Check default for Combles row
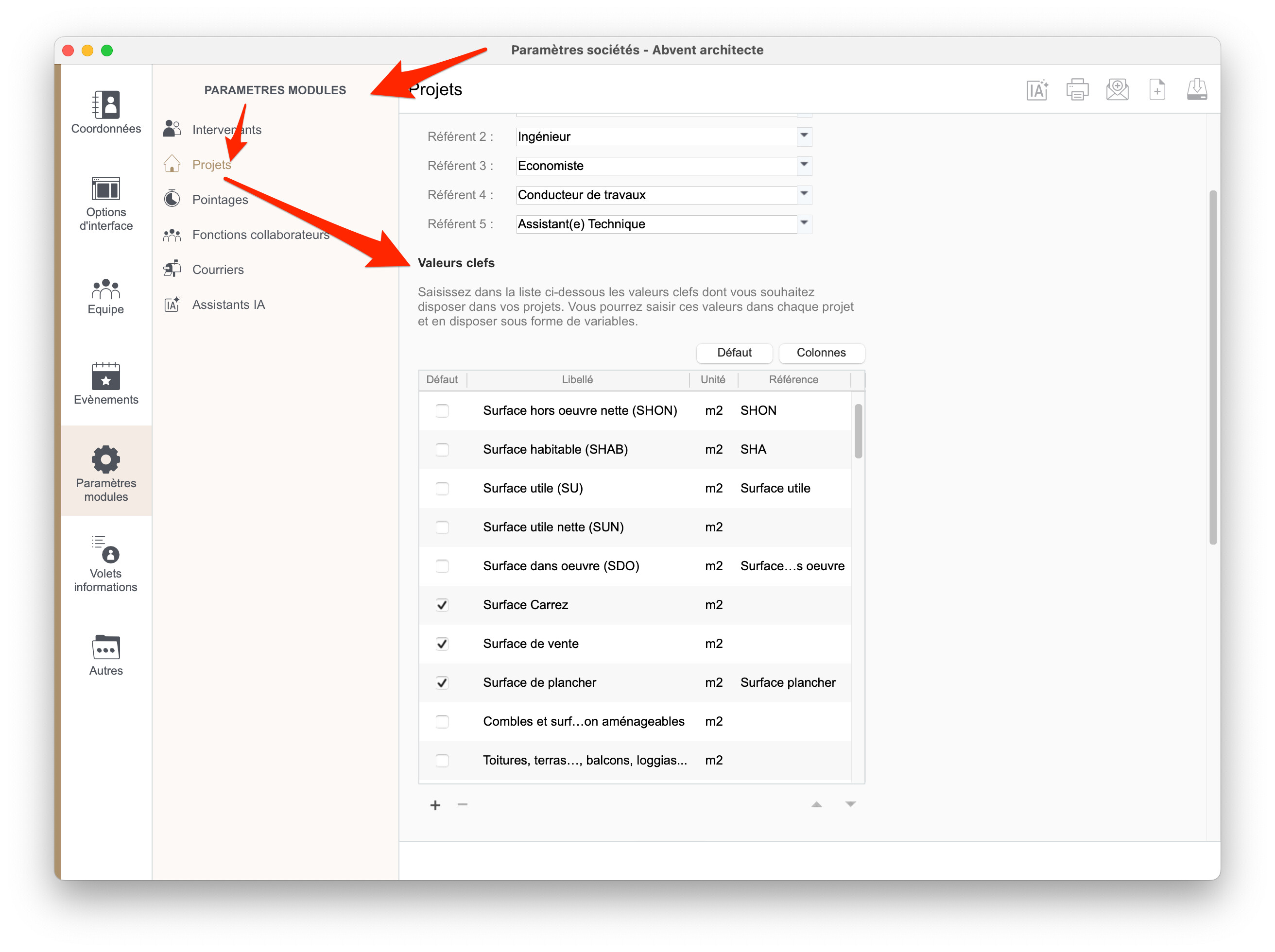This screenshot has width=1275, height=952. pyautogui.click(x=442, y=721)
